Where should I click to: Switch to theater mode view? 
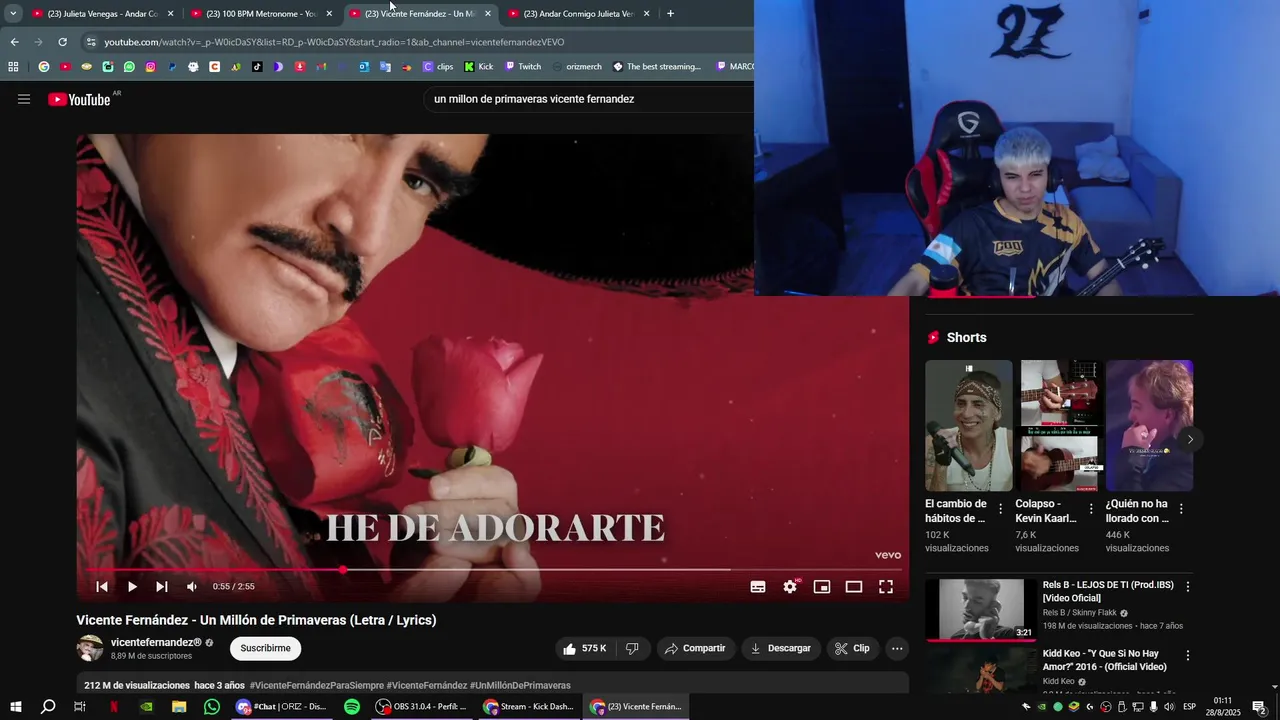coord(854,587)
